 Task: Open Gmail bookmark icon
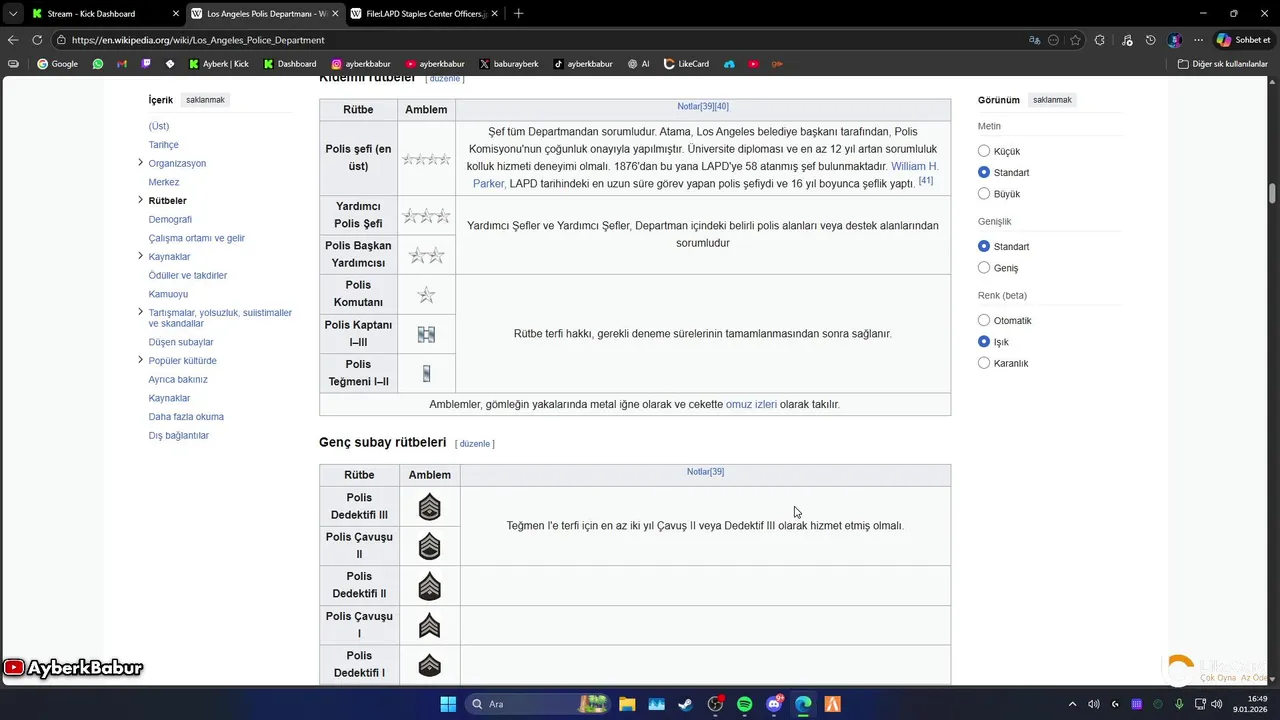coord(122,64)
